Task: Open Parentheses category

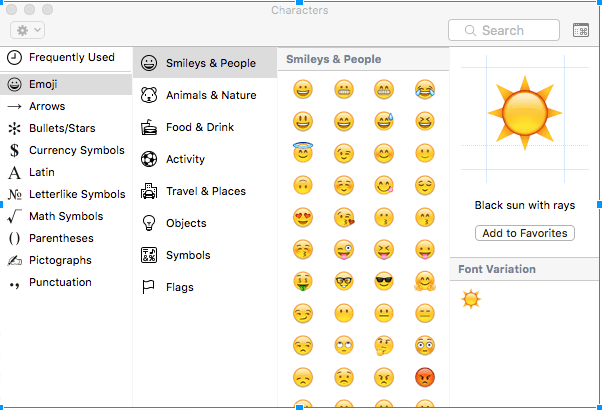Action: click(x=66, y=238)
